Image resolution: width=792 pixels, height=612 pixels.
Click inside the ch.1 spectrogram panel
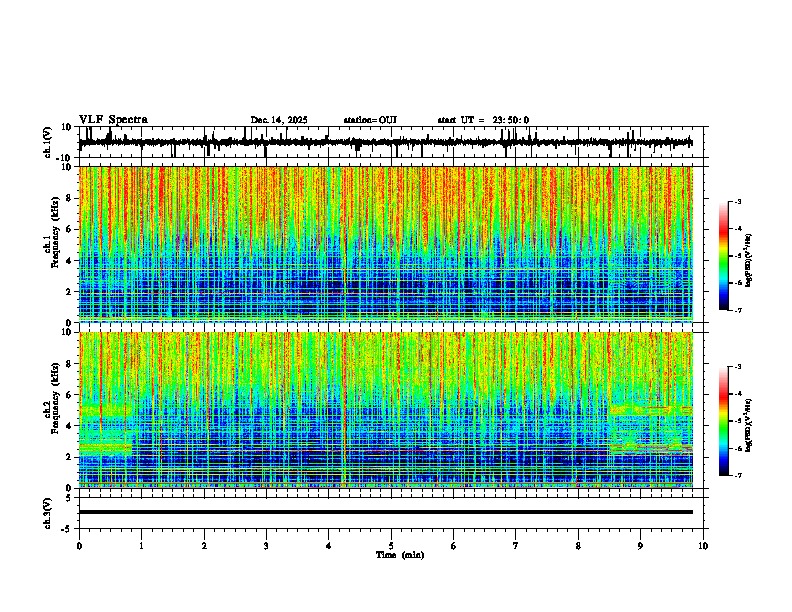[386, 244]
